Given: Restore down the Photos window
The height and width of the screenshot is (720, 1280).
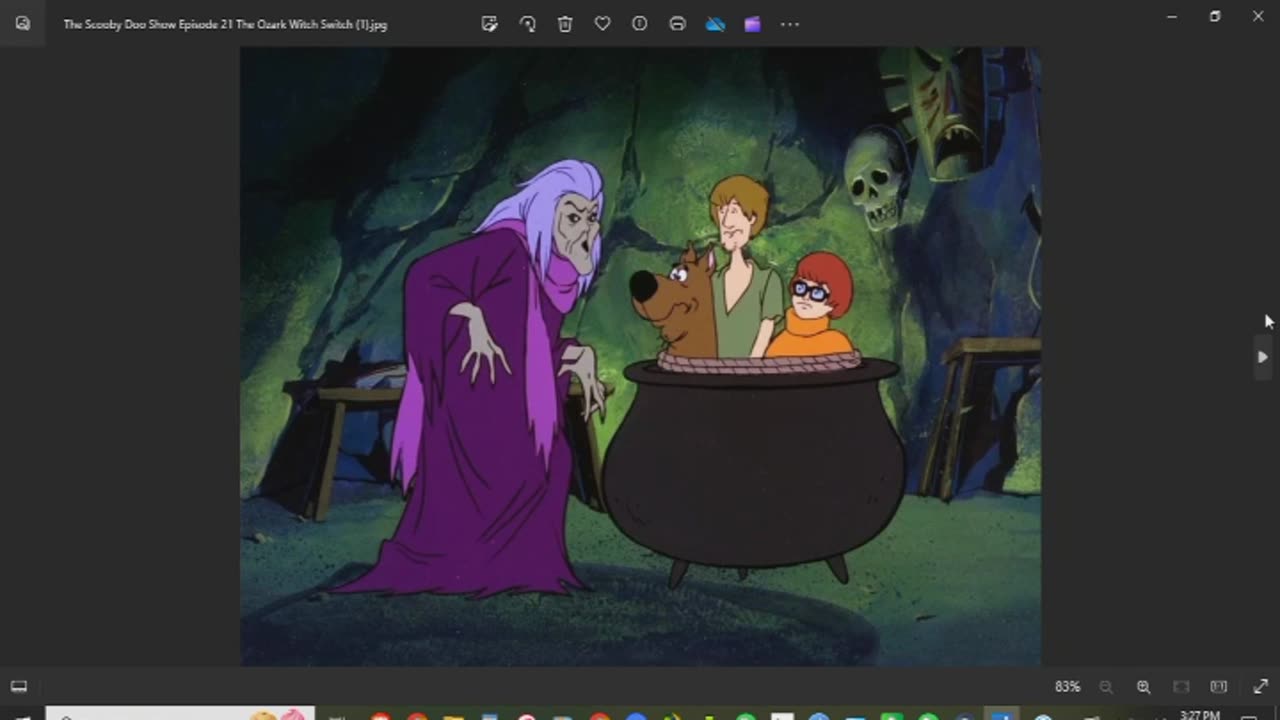Looking at the screenshot, I should coord(1215,16).
